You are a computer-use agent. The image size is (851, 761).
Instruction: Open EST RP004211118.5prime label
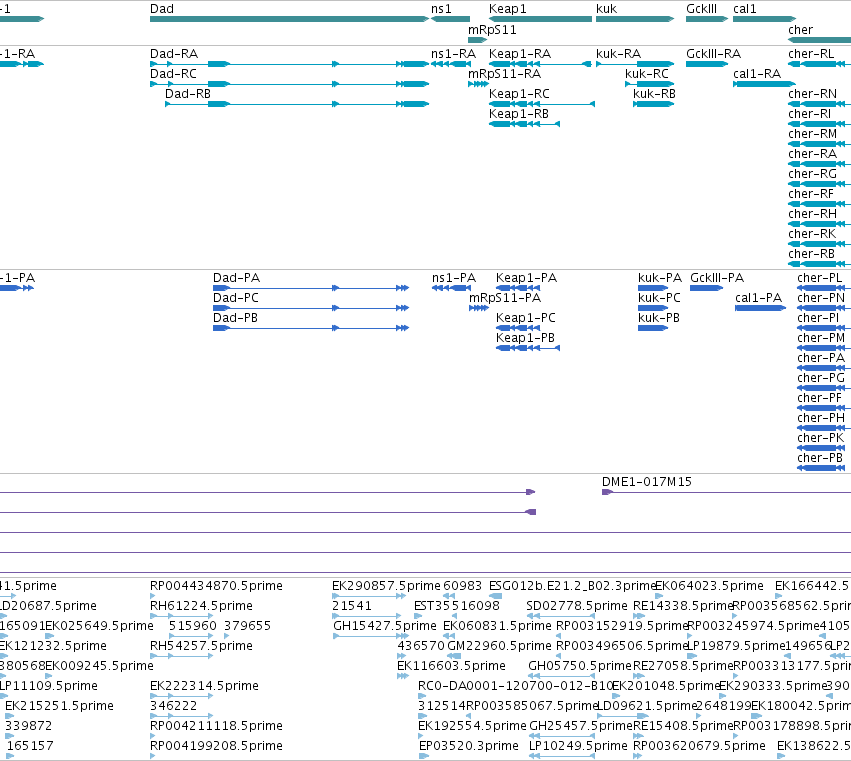(x=217, y=726)
